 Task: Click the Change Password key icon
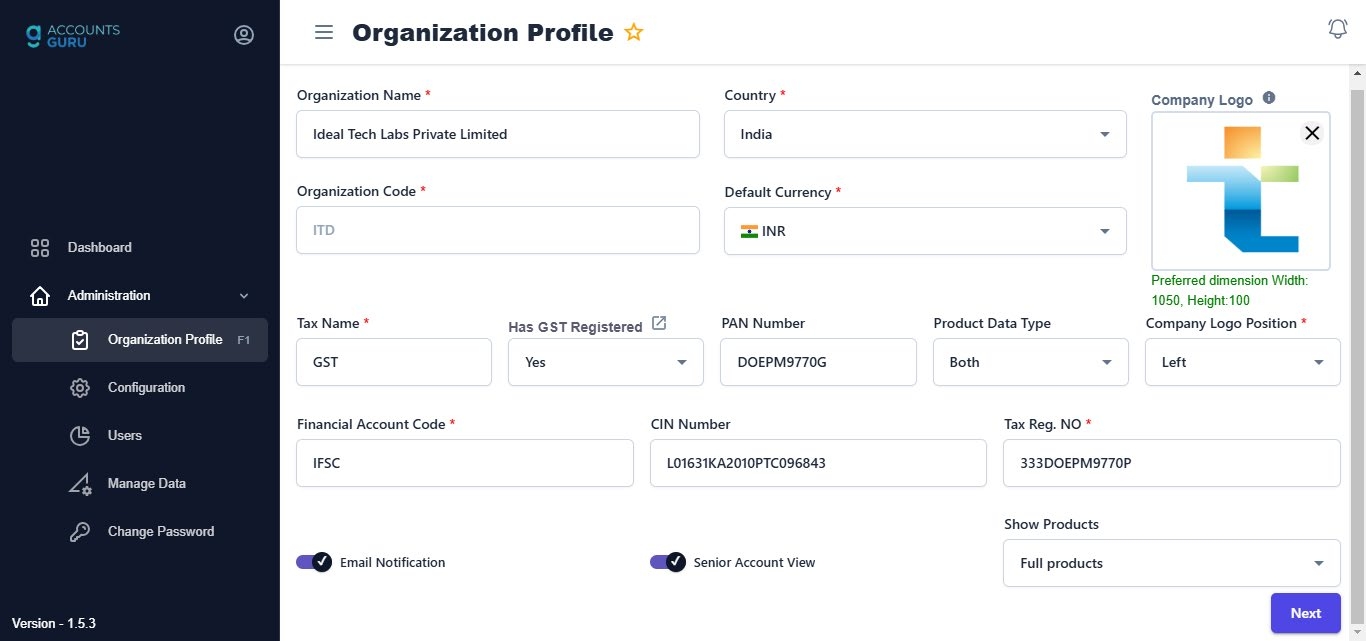coord(80,531)
